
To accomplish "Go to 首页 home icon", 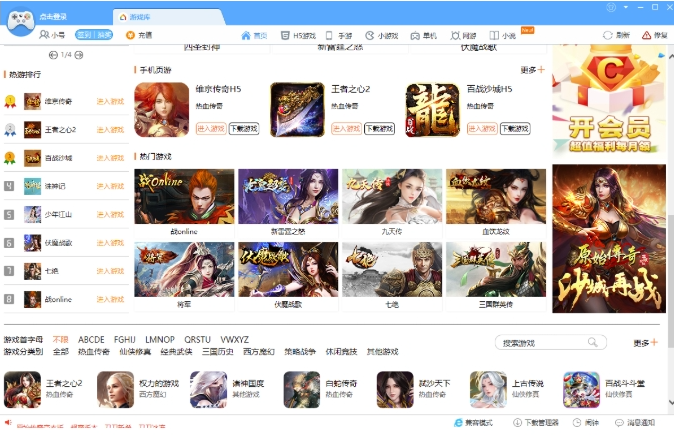I will (245, 35).
